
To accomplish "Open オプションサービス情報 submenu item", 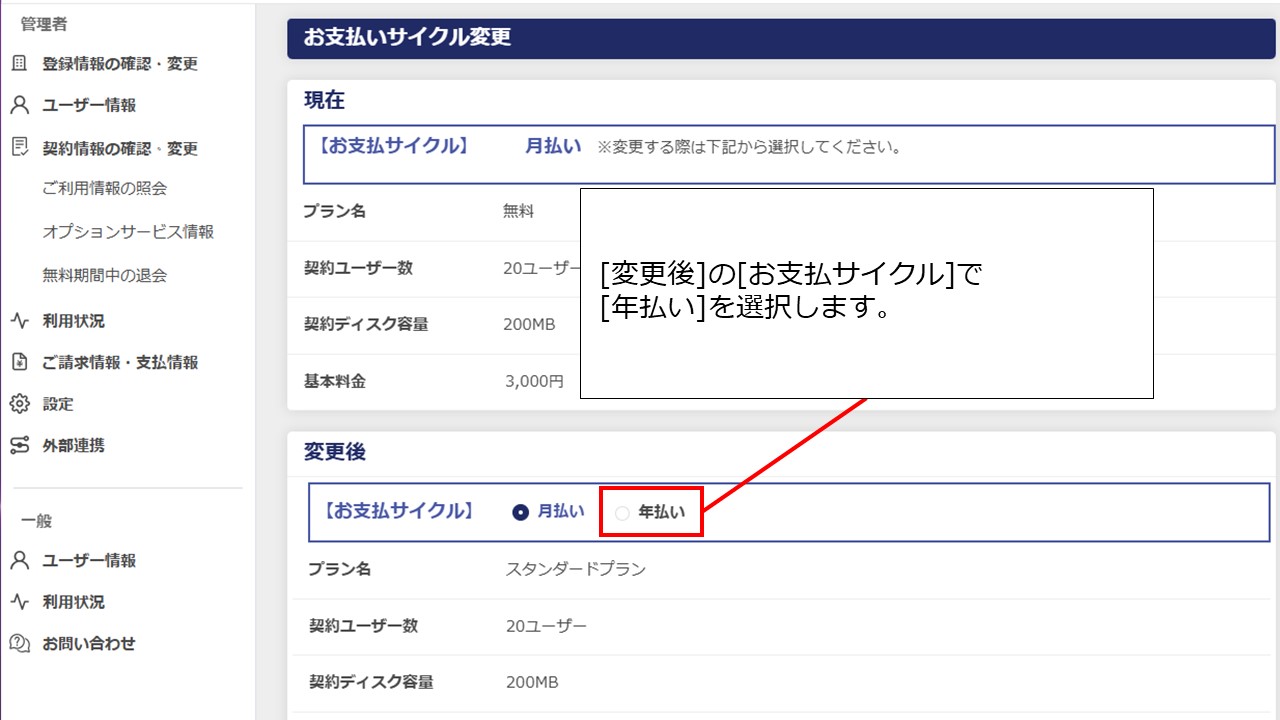I will 128,232.
